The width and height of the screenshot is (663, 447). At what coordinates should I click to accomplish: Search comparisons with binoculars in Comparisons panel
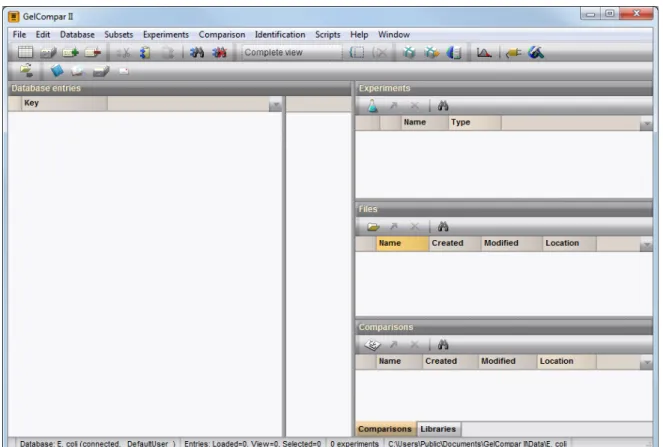pos(443,345)
